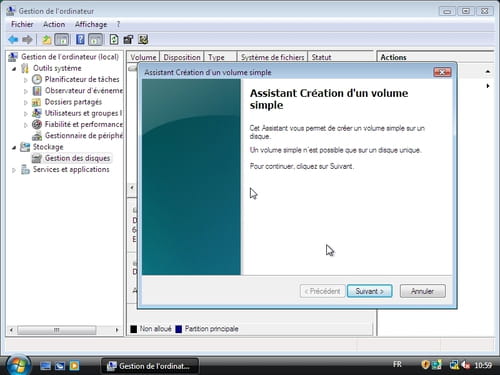Click the Volume column header
Image resolution: width=500 pixels, height=375 pixels.
143,57
